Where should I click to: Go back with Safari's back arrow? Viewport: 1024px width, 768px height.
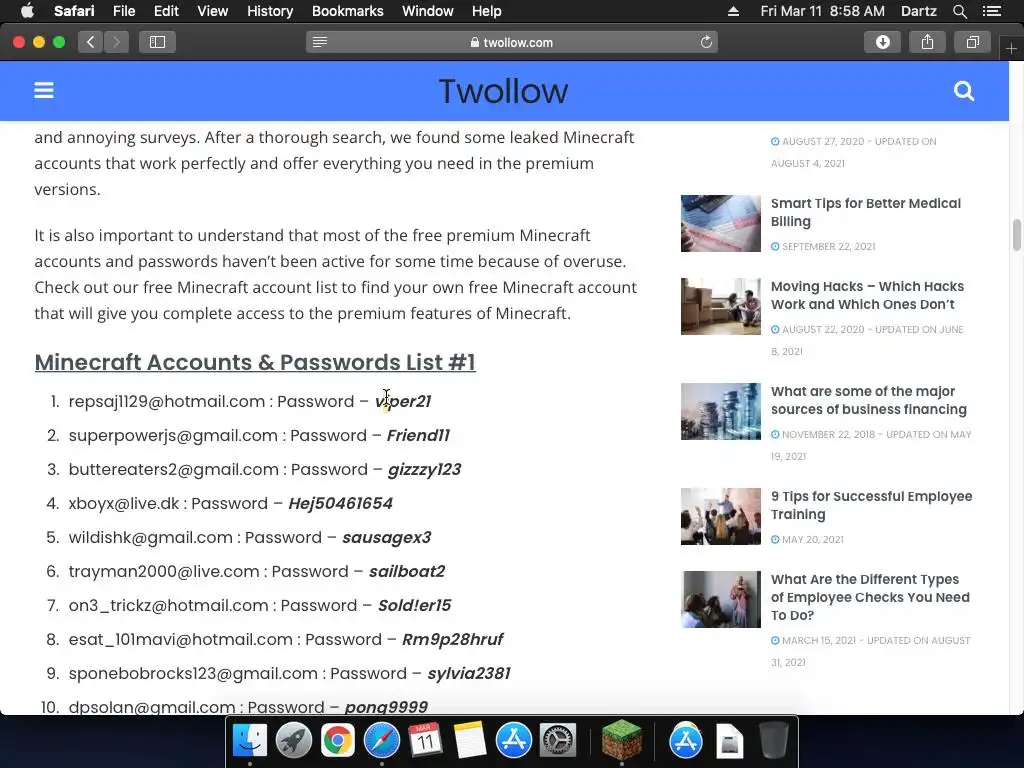(x=91, y=42)
